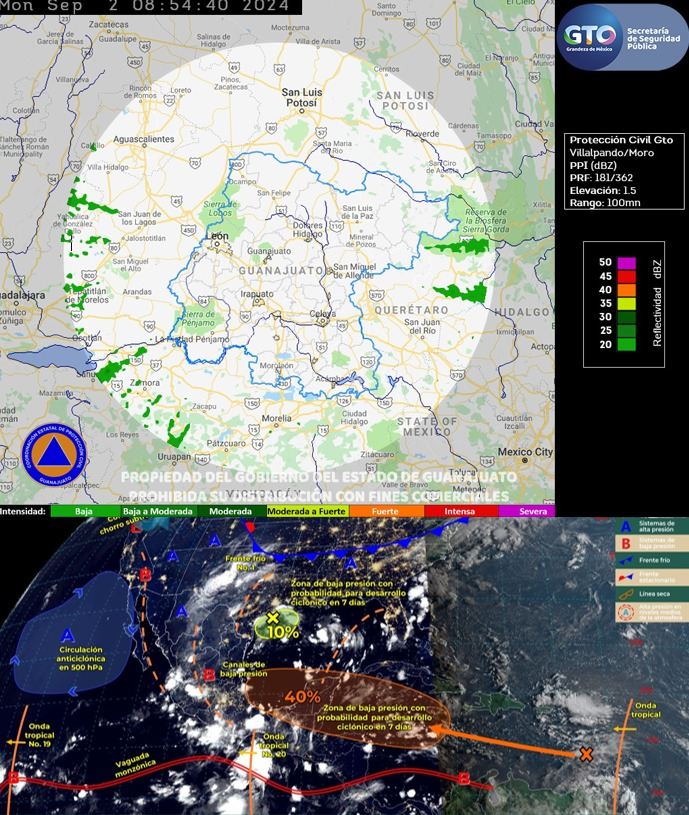This screenshot has width=689, height=815.
Task: Click the 'PPI (dBZ)' line
Action: coord(593,165)
